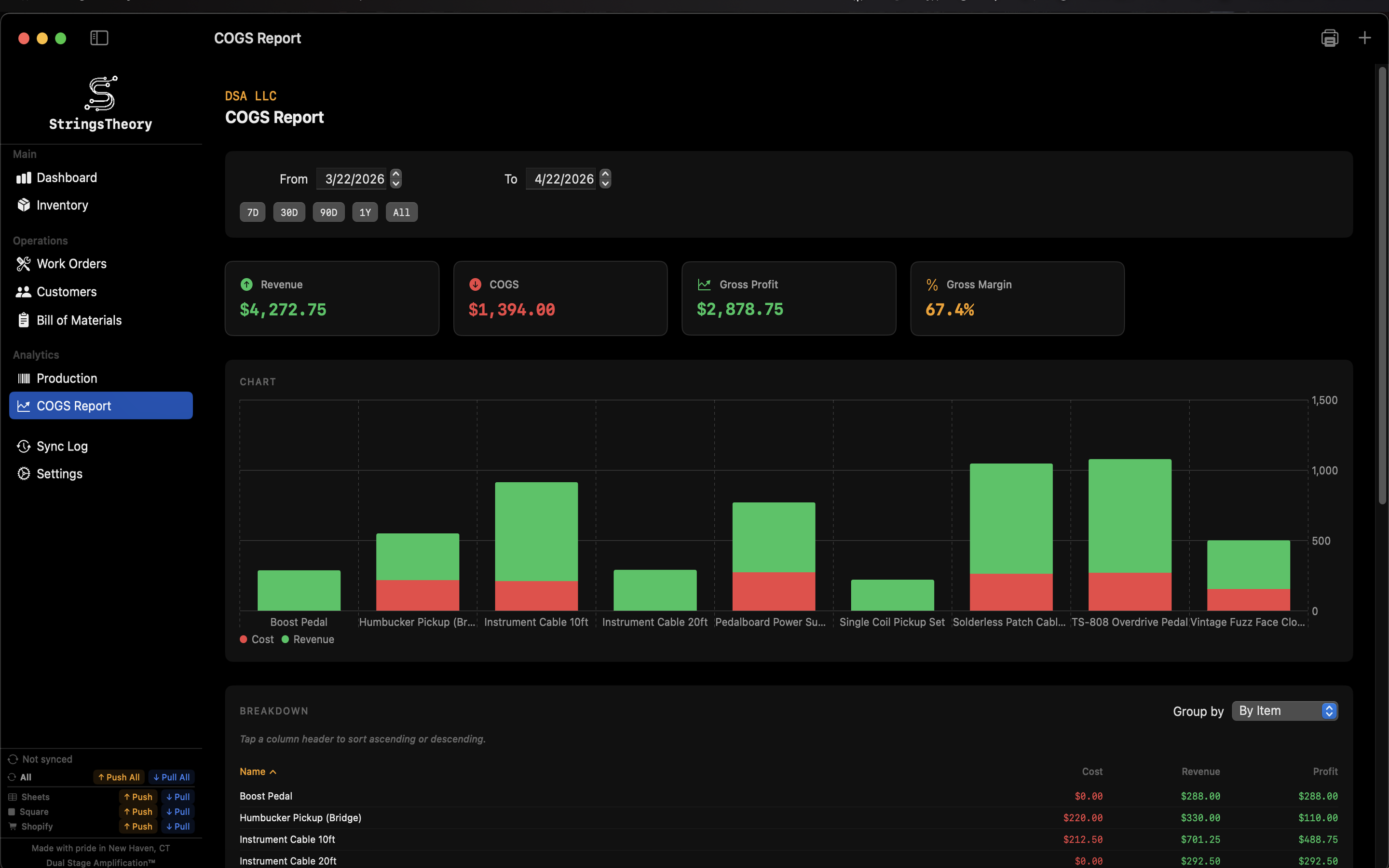Select the All date range filter

point(401,212)
